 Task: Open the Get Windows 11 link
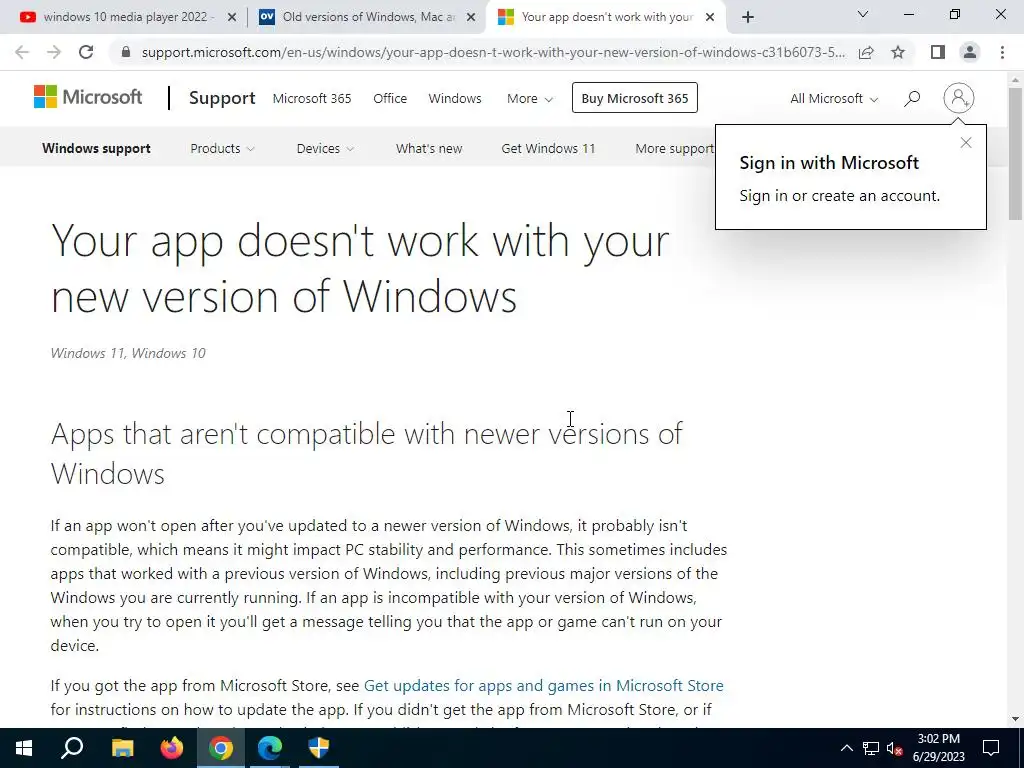[x=549, y=148]
